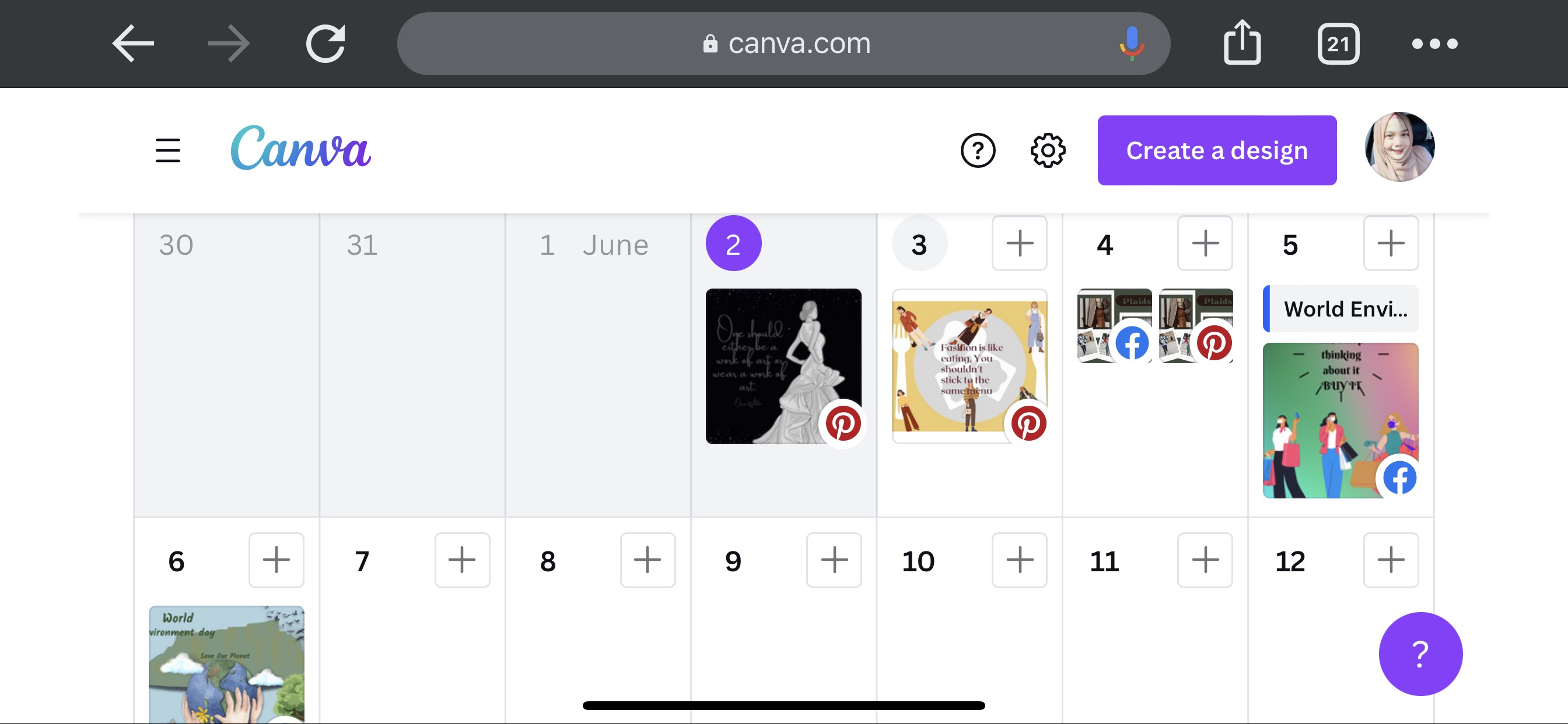1568x724 pixels.
Task: Open the user profile avatar
Action: click(x=1399, y=147)
